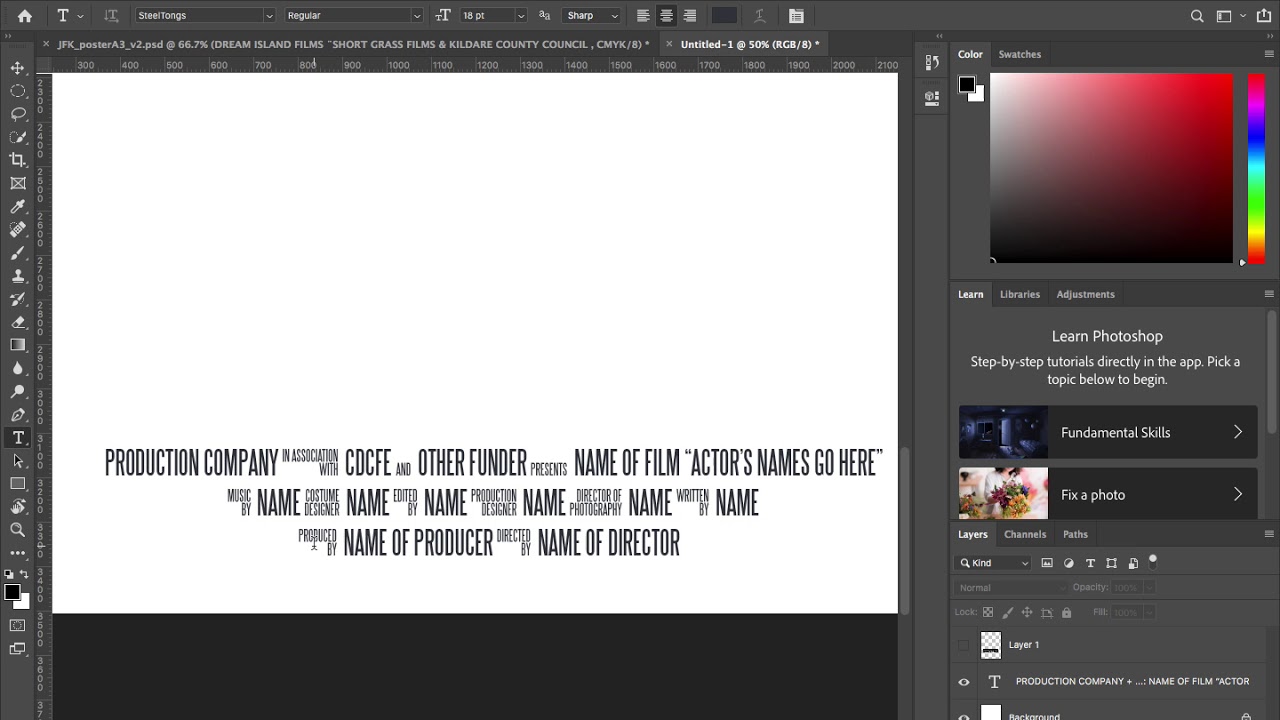Select the Zoom tool in toolbar
The image size is (1280, 720).
(18, 530)
